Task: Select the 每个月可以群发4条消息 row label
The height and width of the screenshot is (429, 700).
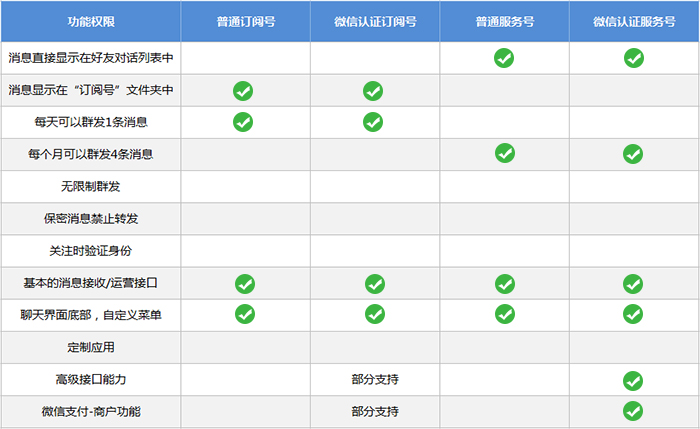Action: pyautogui.click(x=91, y=154)
